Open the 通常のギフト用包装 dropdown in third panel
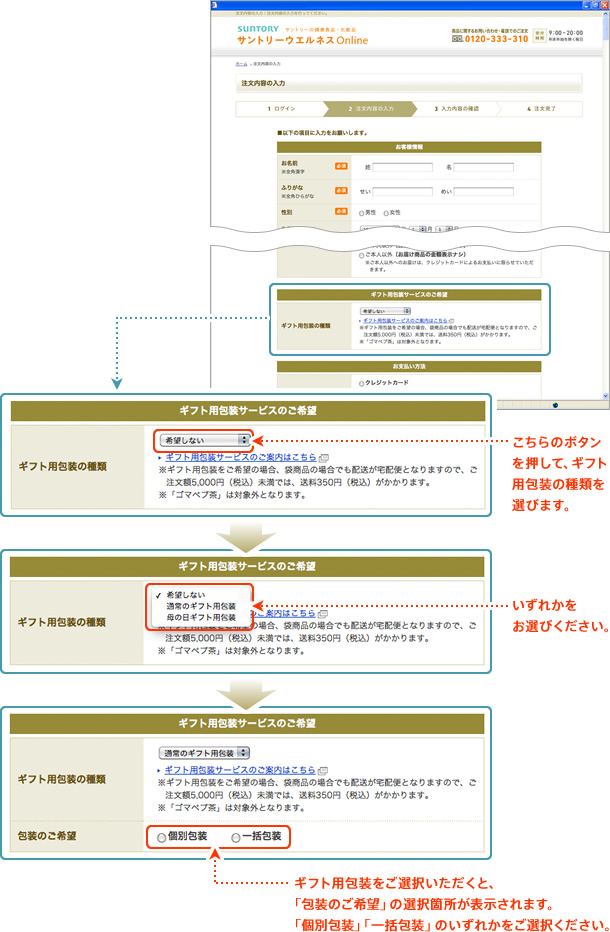 click(x=204, y=753)
